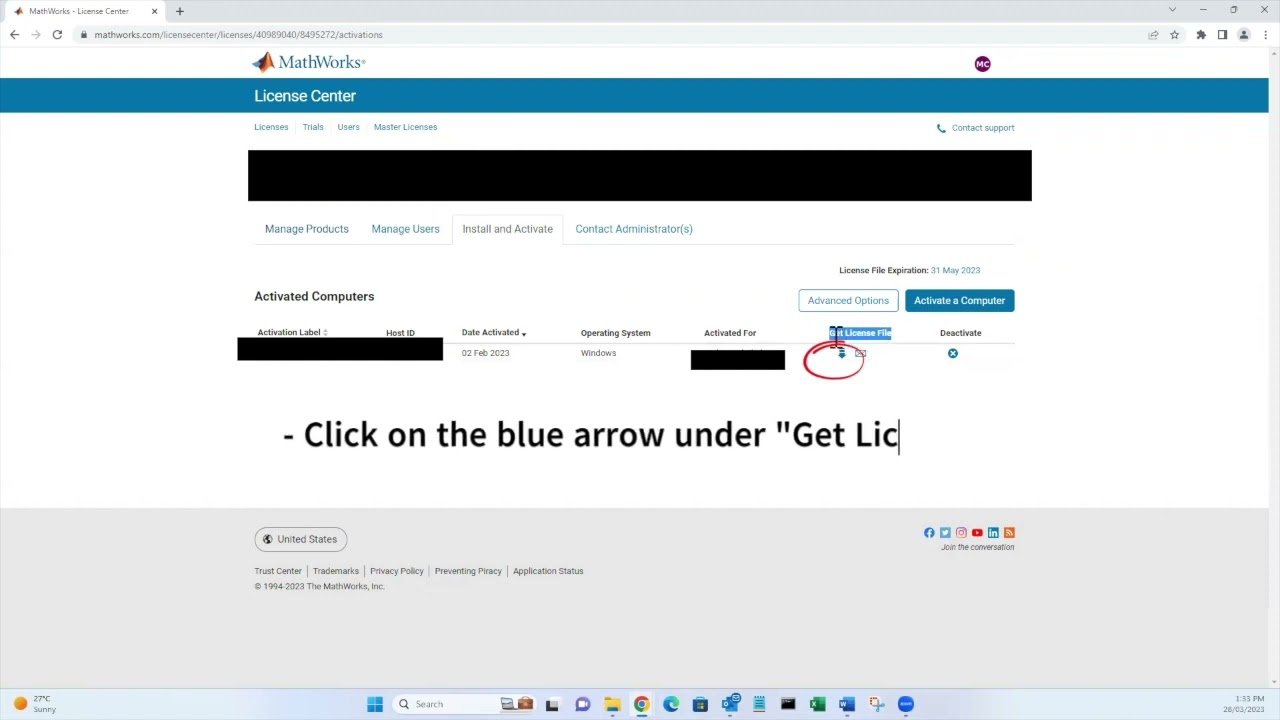
Task: Open Trust Center footer link
Action: [x=278, y=571]
